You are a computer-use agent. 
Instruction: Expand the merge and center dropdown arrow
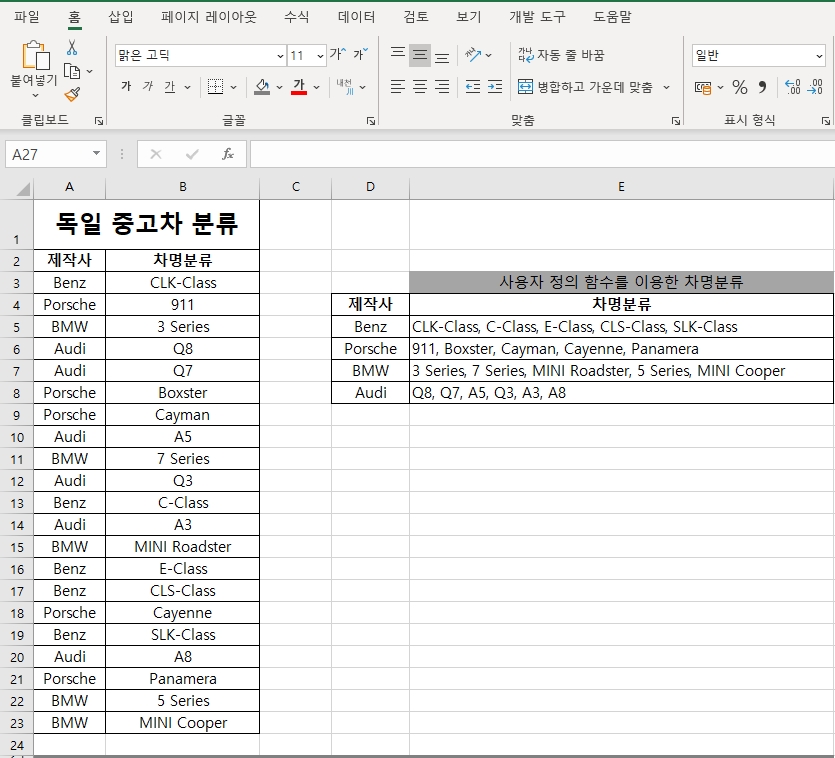(x=666, y=87)
